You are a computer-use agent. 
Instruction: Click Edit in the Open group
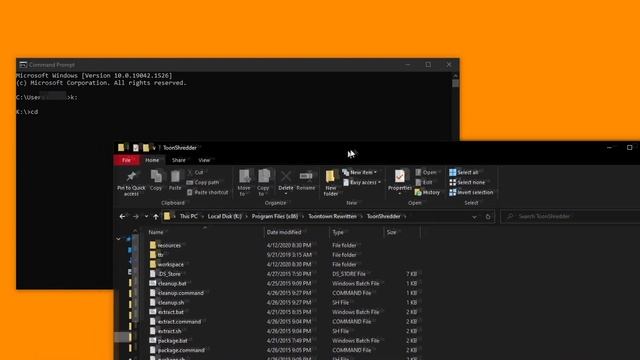tap(424, 182)
